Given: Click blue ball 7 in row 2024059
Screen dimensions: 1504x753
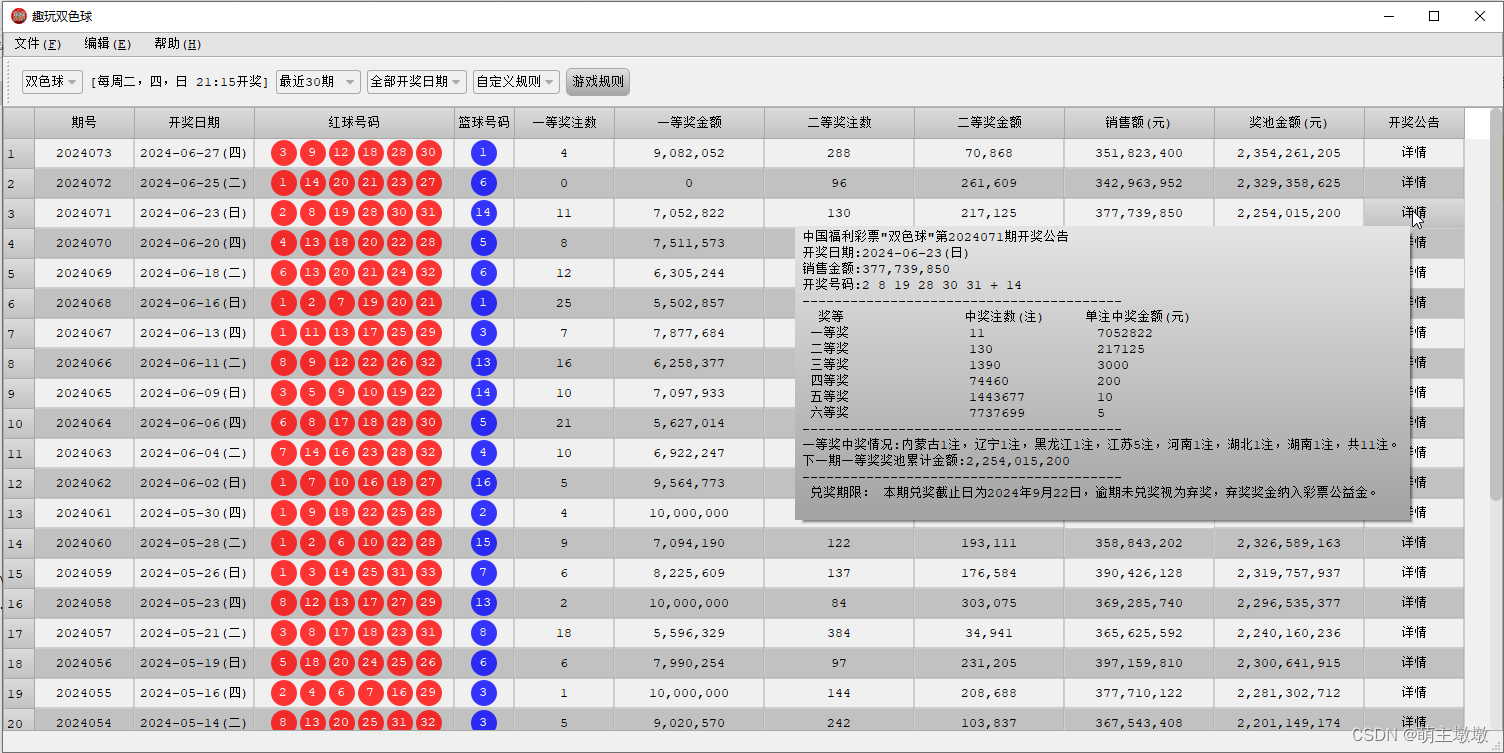Looking at the screenshot, I should (x=483, y=573).
